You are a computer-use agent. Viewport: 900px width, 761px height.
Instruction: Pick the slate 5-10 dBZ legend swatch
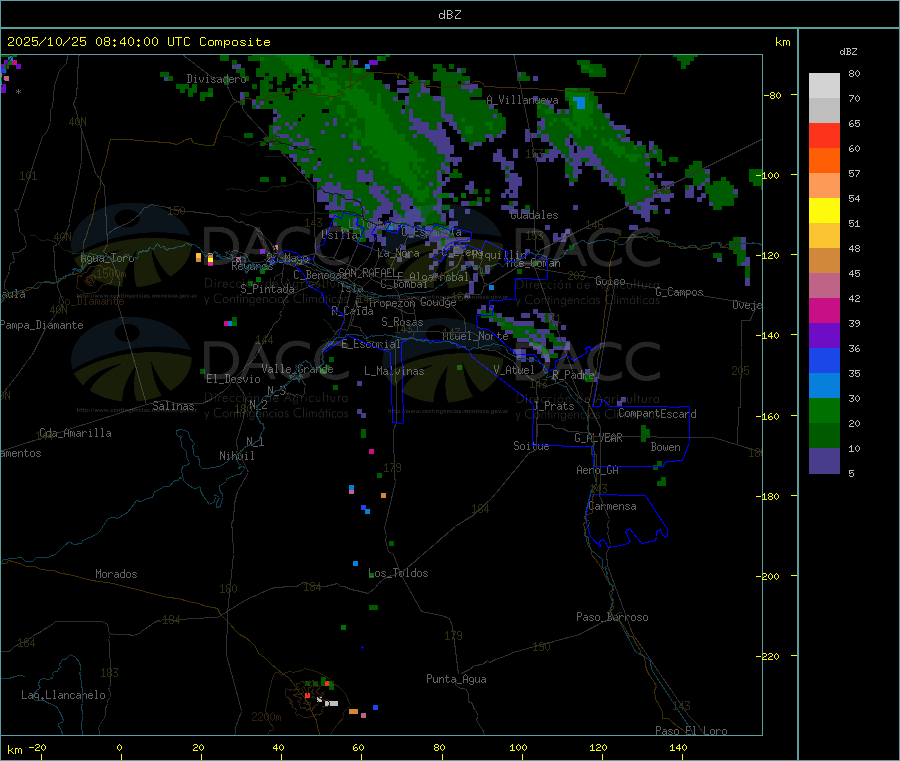click(824, 461)
